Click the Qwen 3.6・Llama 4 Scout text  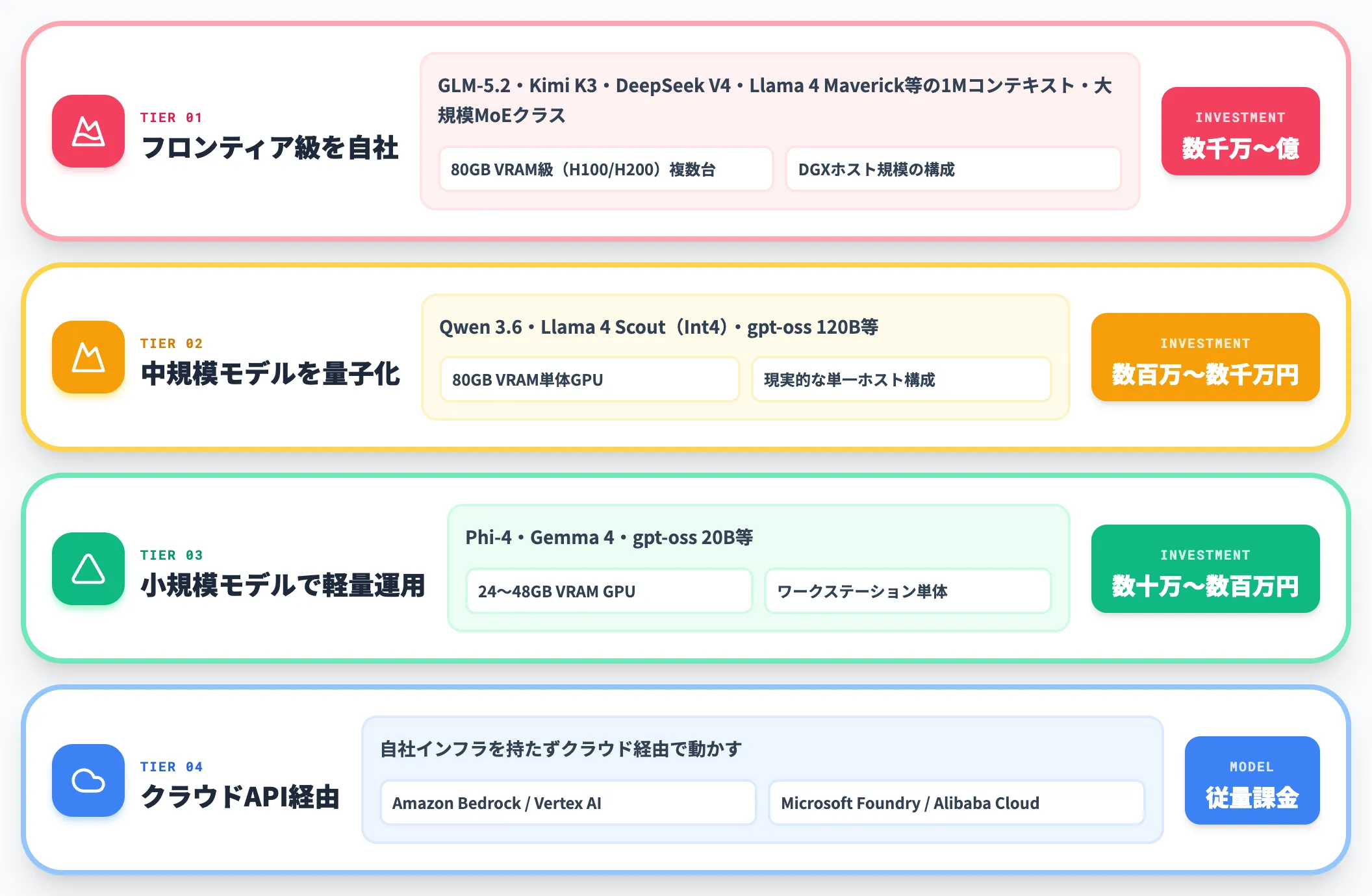pos(659,327)
